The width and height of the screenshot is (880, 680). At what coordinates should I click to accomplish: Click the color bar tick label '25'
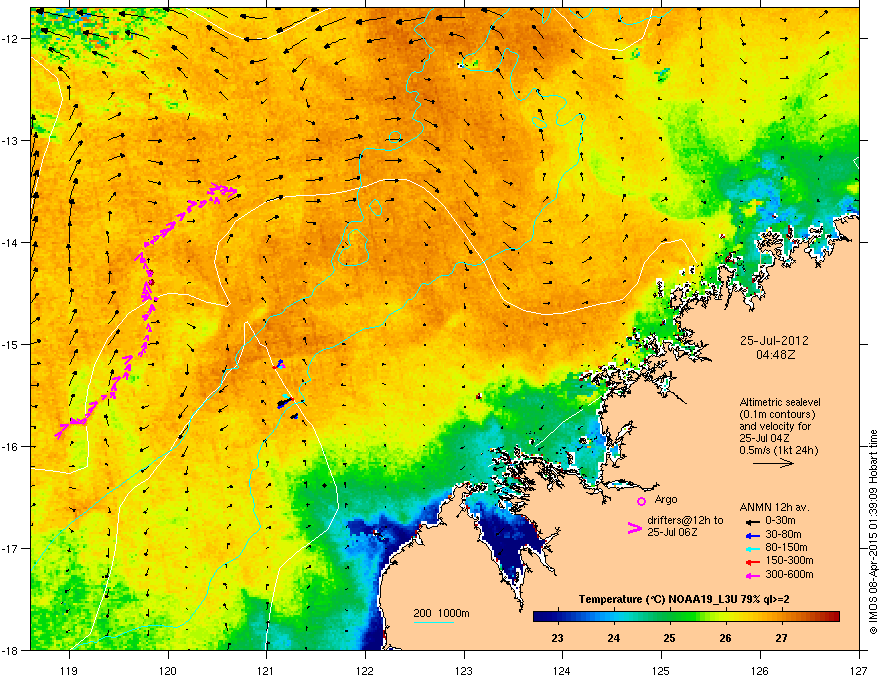tap(669, 638)
